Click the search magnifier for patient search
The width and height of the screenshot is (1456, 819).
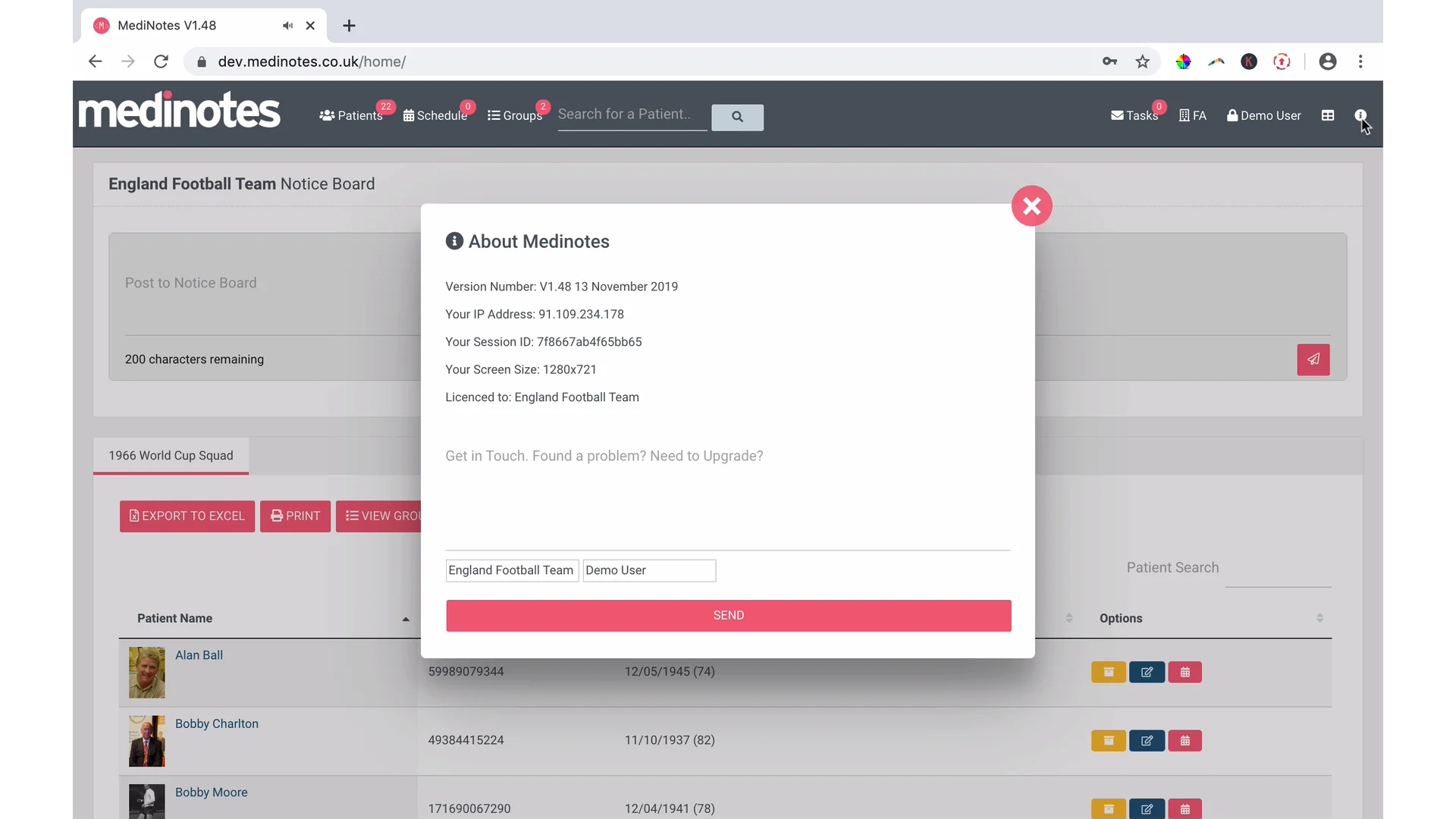737,117
